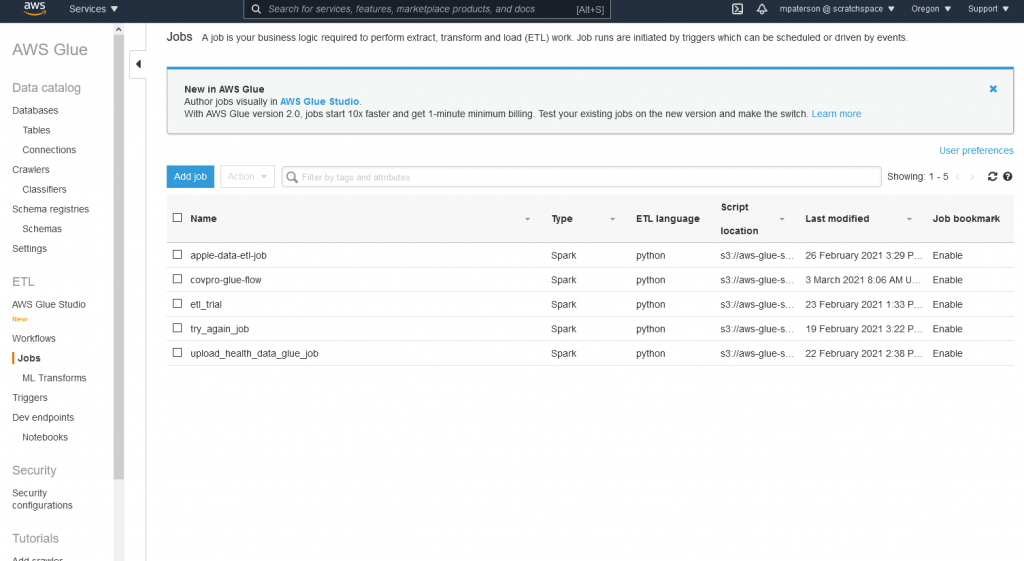Click the upload_health_data_glue_job name
This screenshot has height=561, width=1024.
pyautogui.click(x=254, y=353)
